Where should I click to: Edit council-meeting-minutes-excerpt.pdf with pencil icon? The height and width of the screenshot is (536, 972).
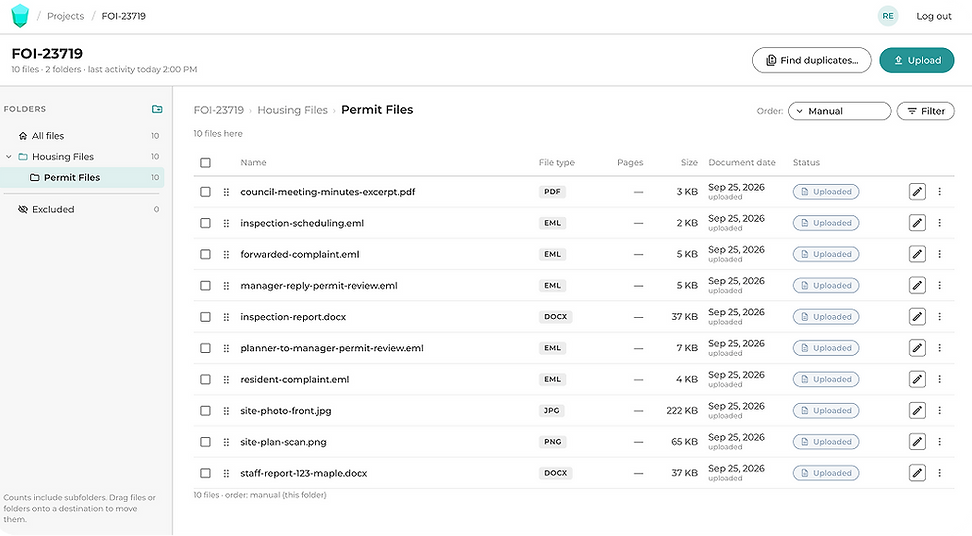[917, 192]
